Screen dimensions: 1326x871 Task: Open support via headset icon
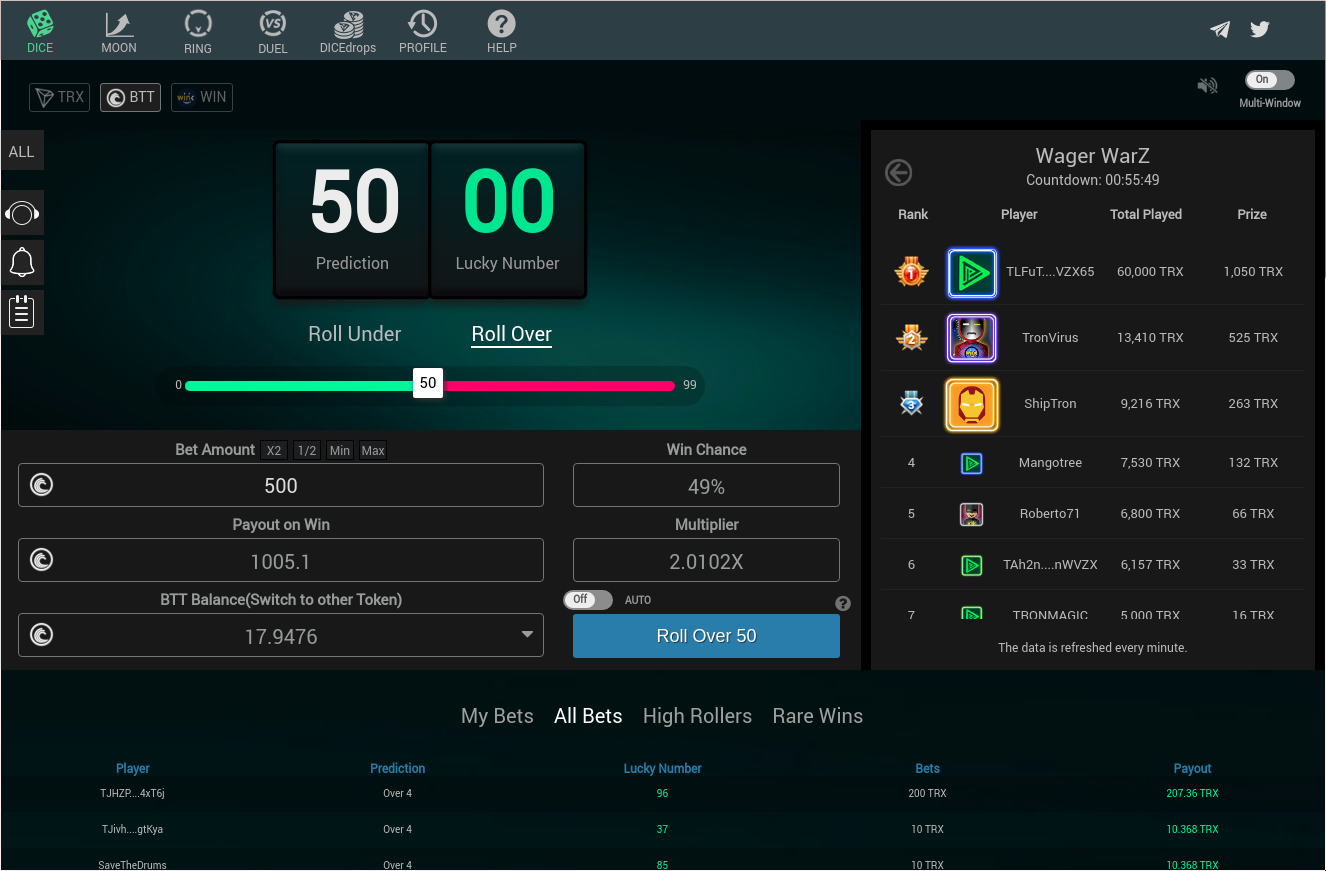click(22, 213)
